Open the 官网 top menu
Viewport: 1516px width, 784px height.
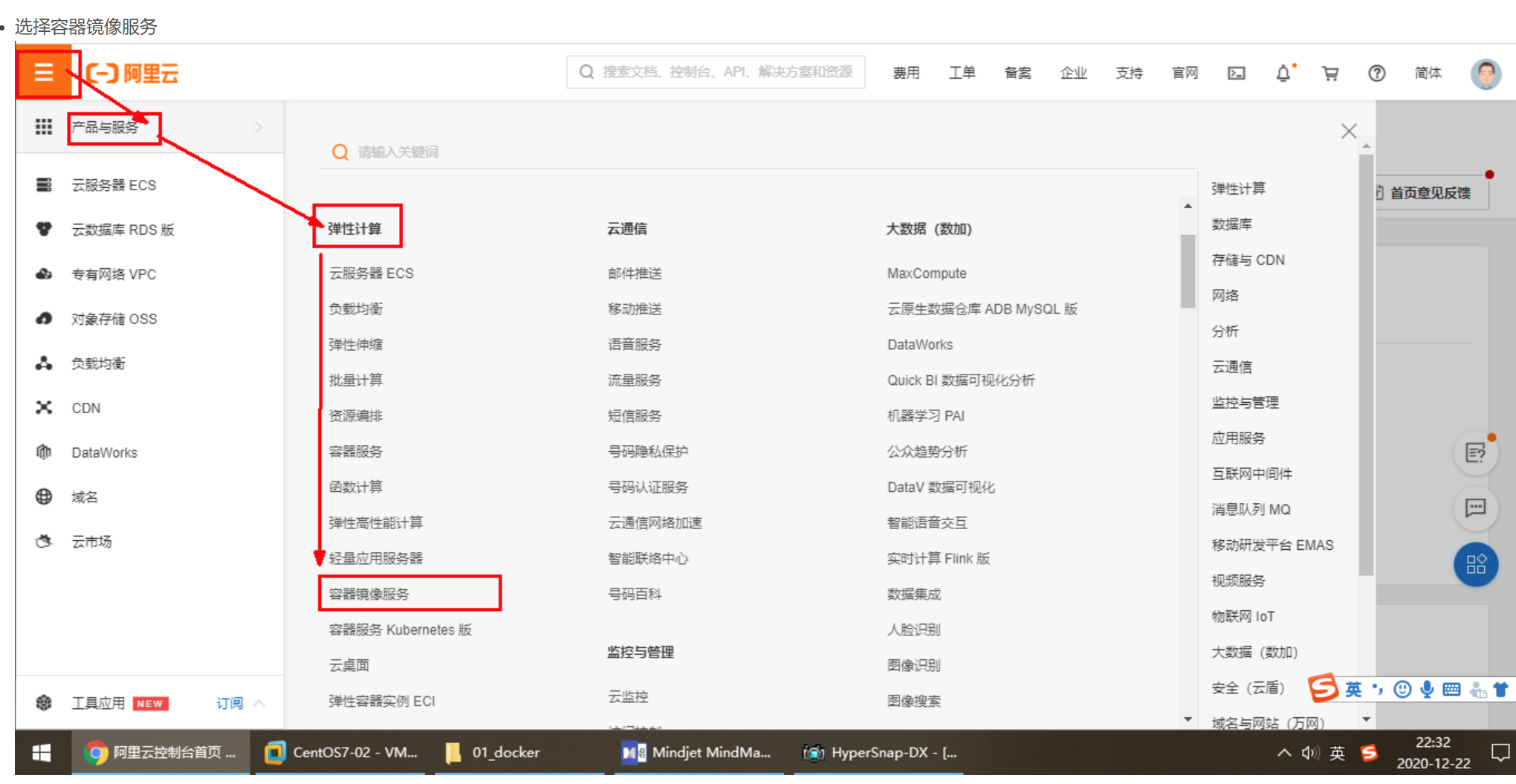tap(1185, 73)
